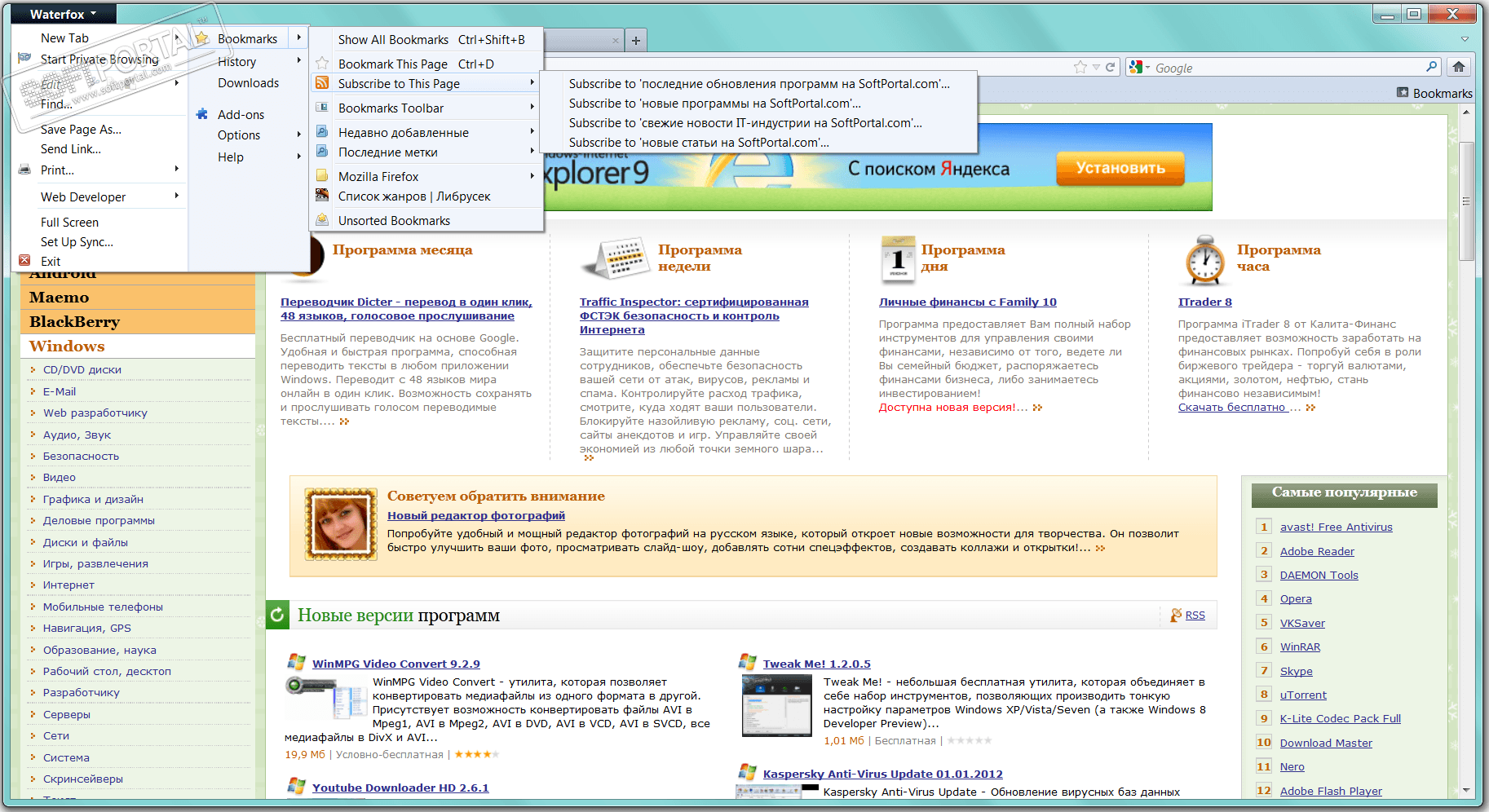Expand the New Tab submenu arrow

(x=177, y=38)
